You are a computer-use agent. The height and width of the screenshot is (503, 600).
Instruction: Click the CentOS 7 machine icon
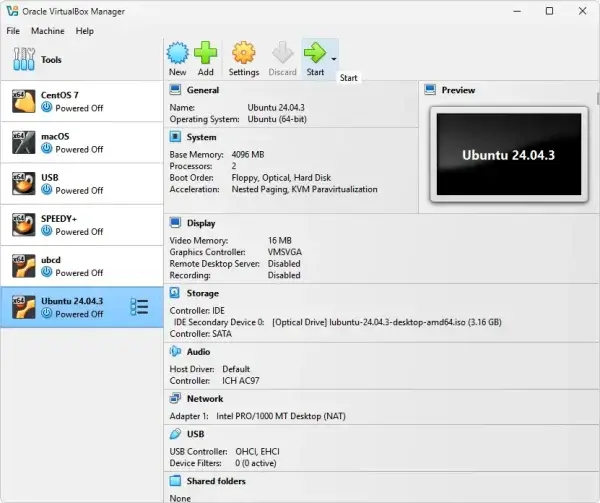(23, 101)
